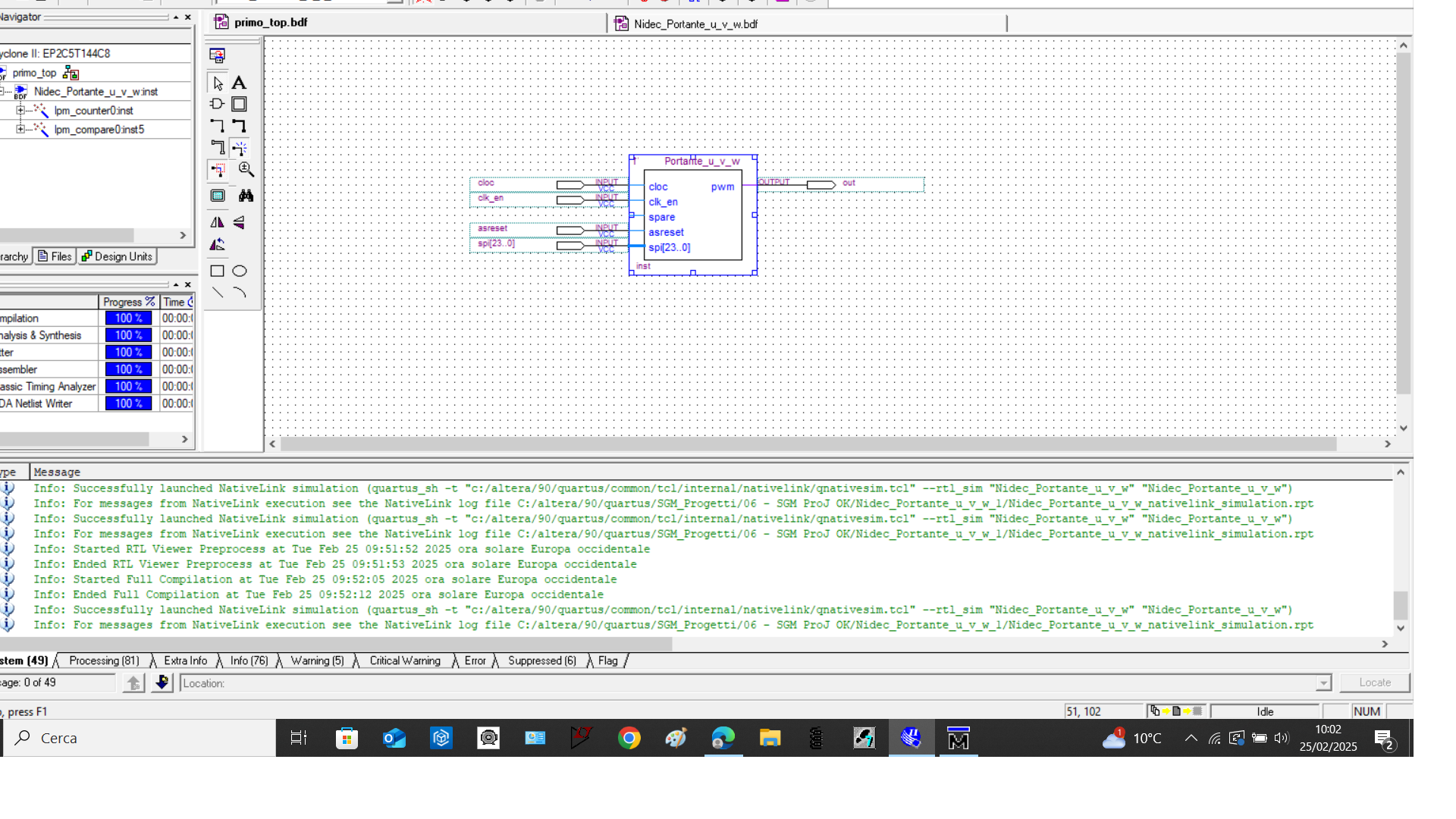Click the Compilation 100% progress bar
Screen dimensions: 1456x819
(128, 318)
